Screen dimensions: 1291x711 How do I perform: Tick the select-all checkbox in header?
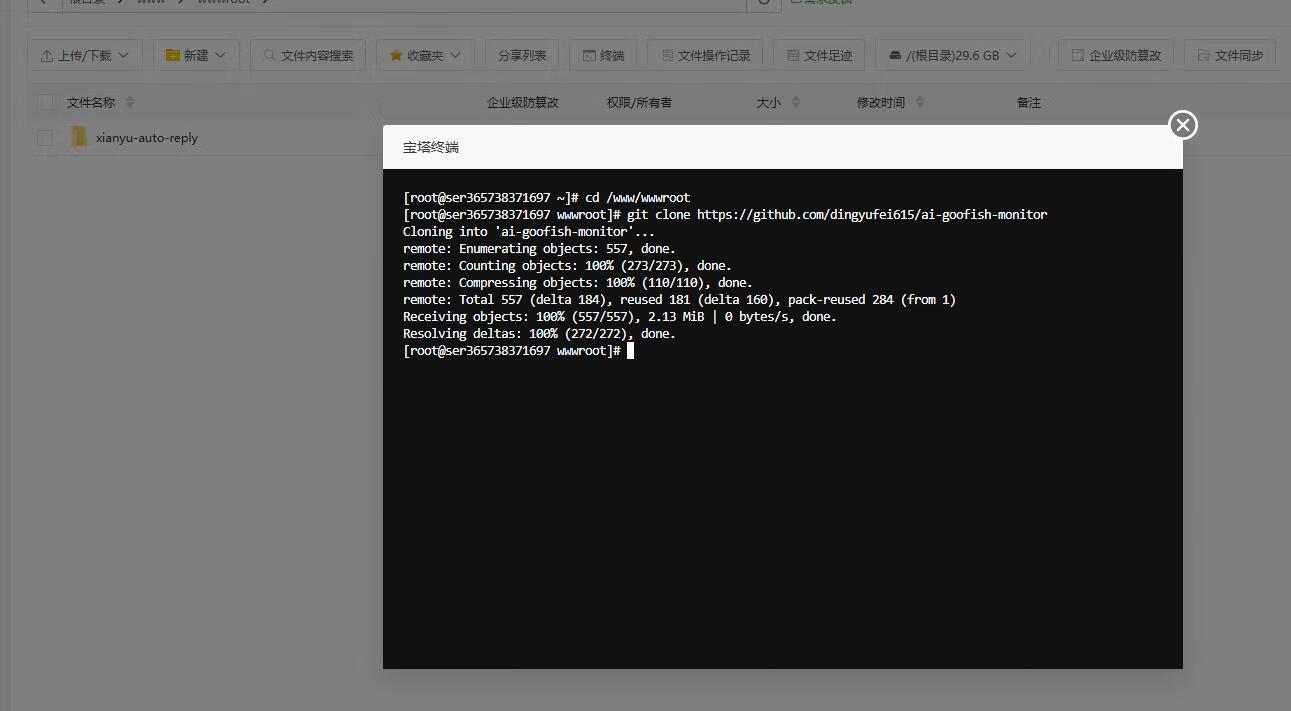45,102
